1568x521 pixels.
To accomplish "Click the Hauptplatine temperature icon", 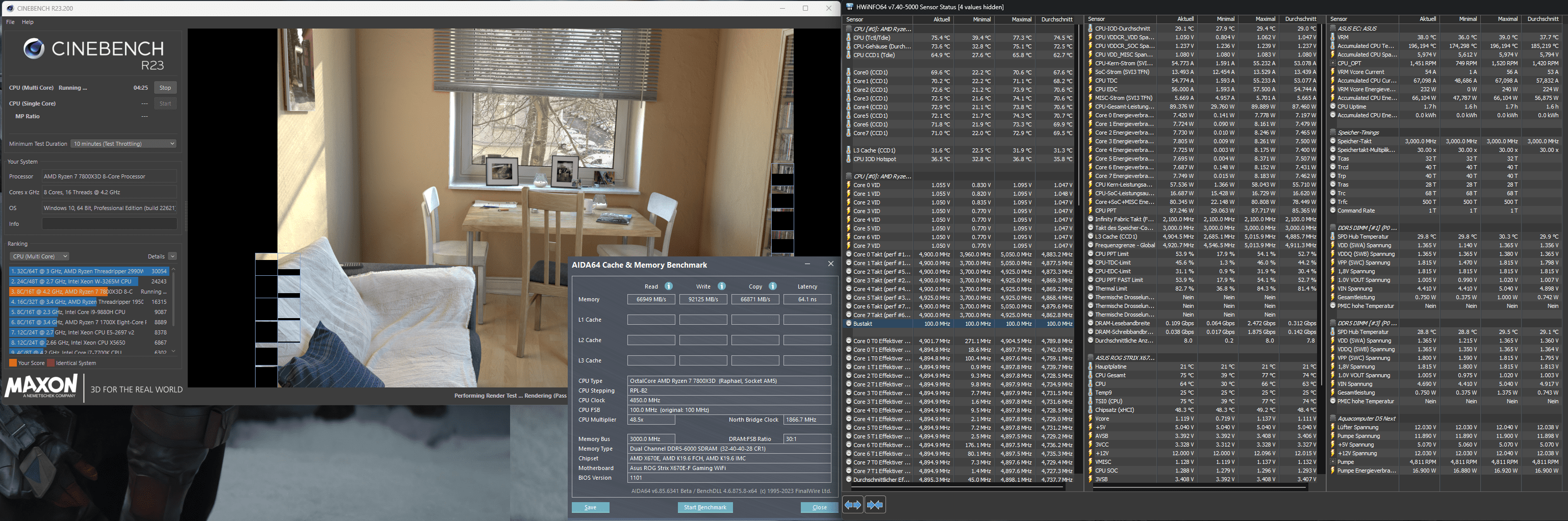I will (x=1090, y=367).
